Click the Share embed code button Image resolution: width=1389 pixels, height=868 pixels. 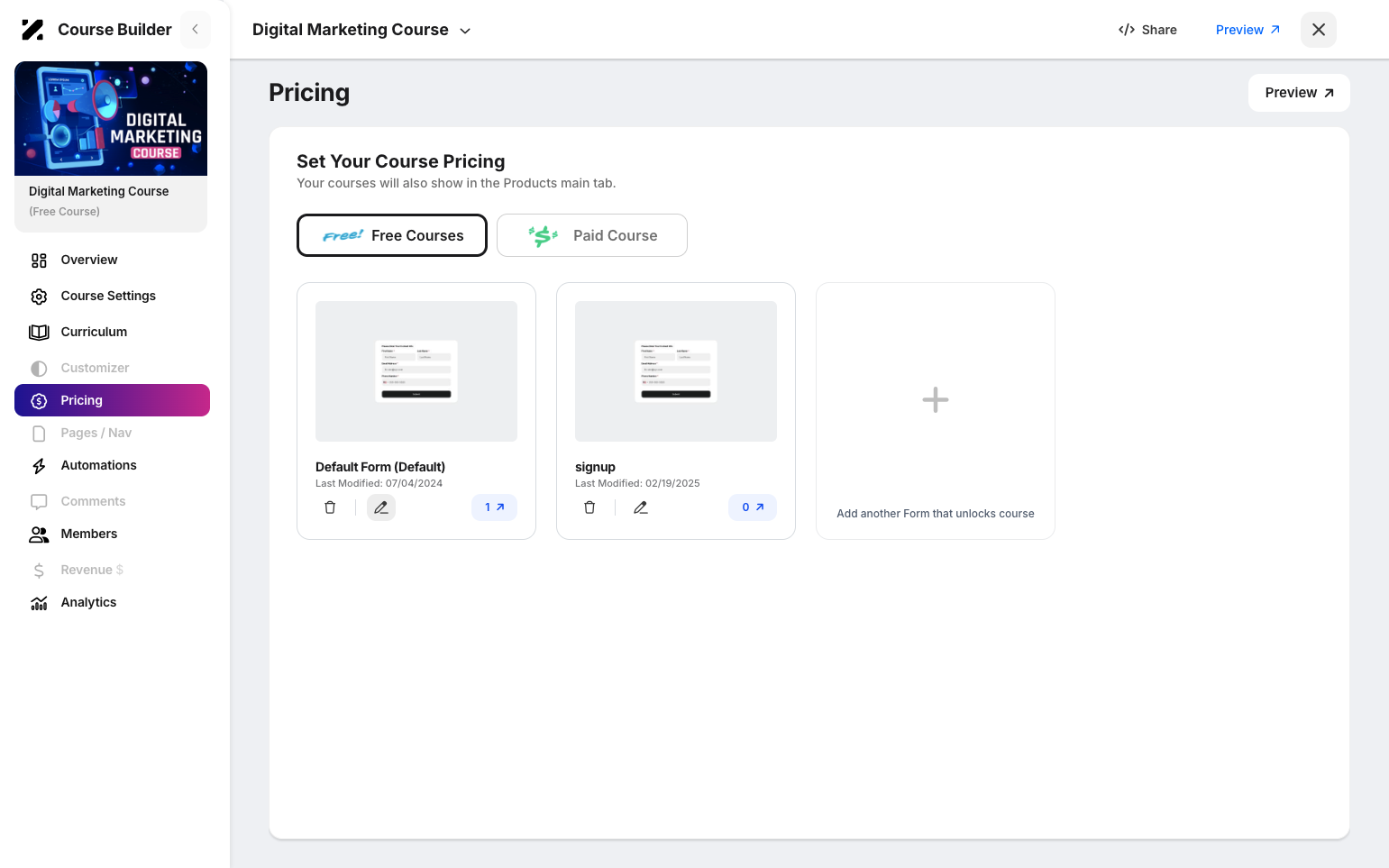pos(1147,30)
